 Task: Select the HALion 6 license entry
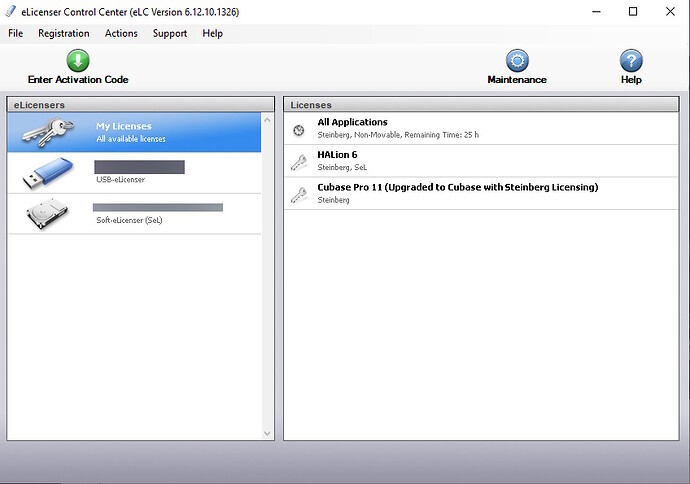[481, 161]
